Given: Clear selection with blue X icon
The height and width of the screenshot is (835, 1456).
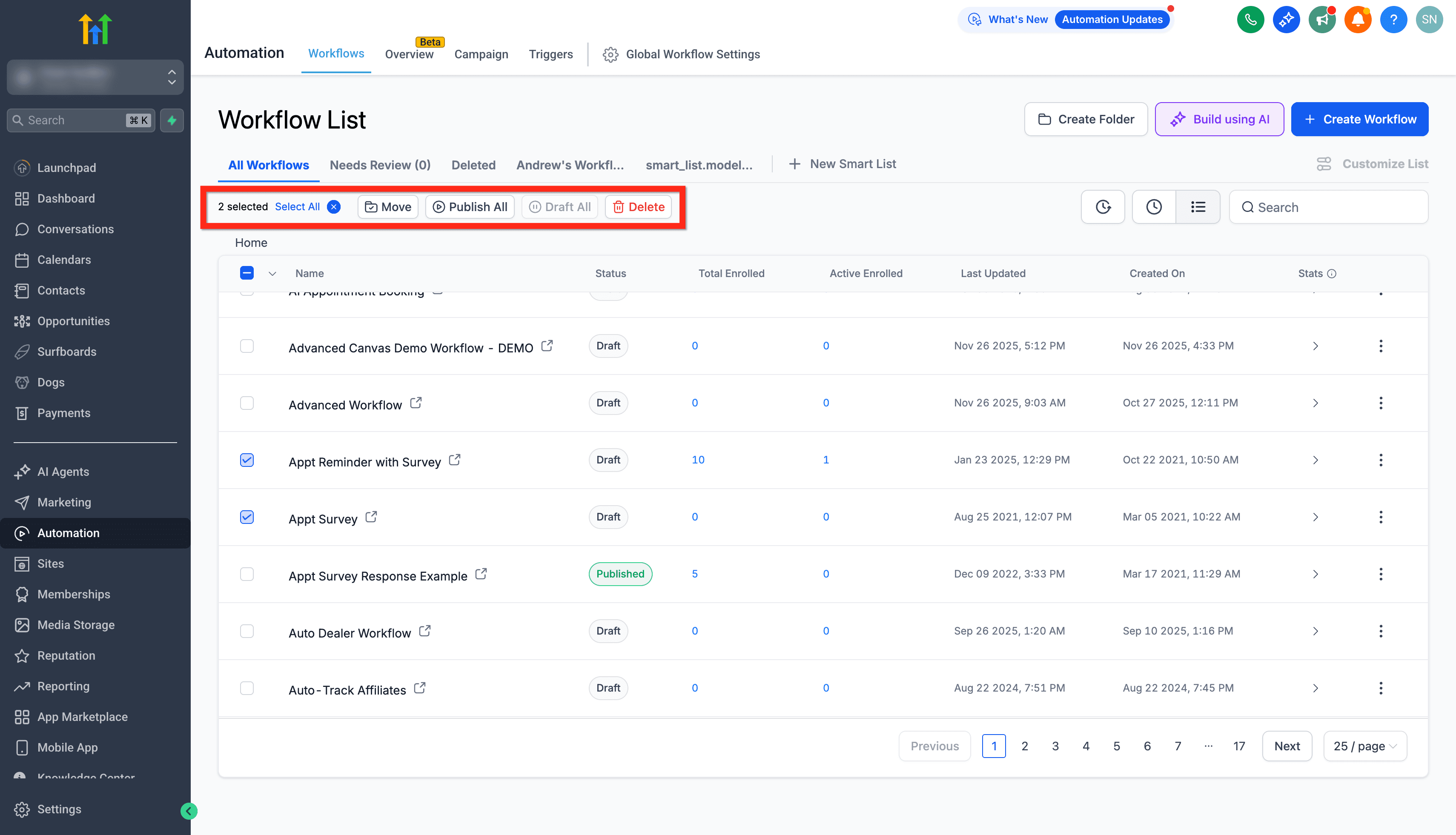Looking at the screenshot, I should tap(334, 207).
